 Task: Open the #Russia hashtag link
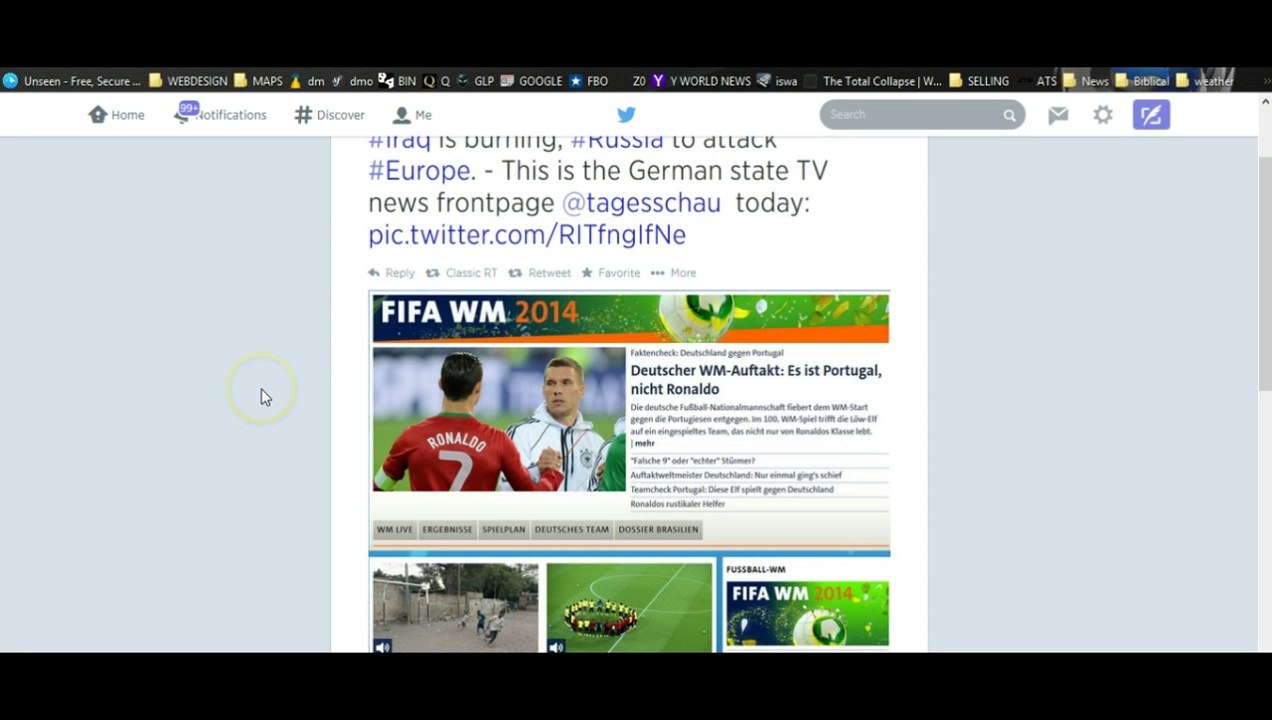pos(617,141)
